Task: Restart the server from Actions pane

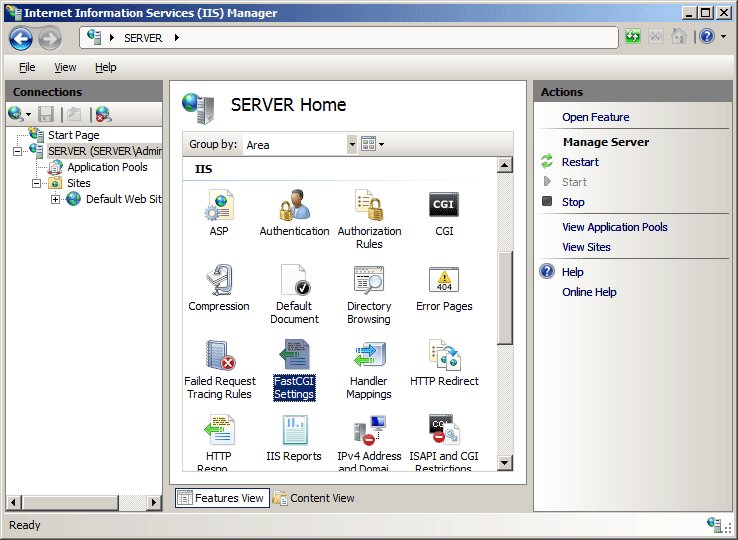Action: 580,162
